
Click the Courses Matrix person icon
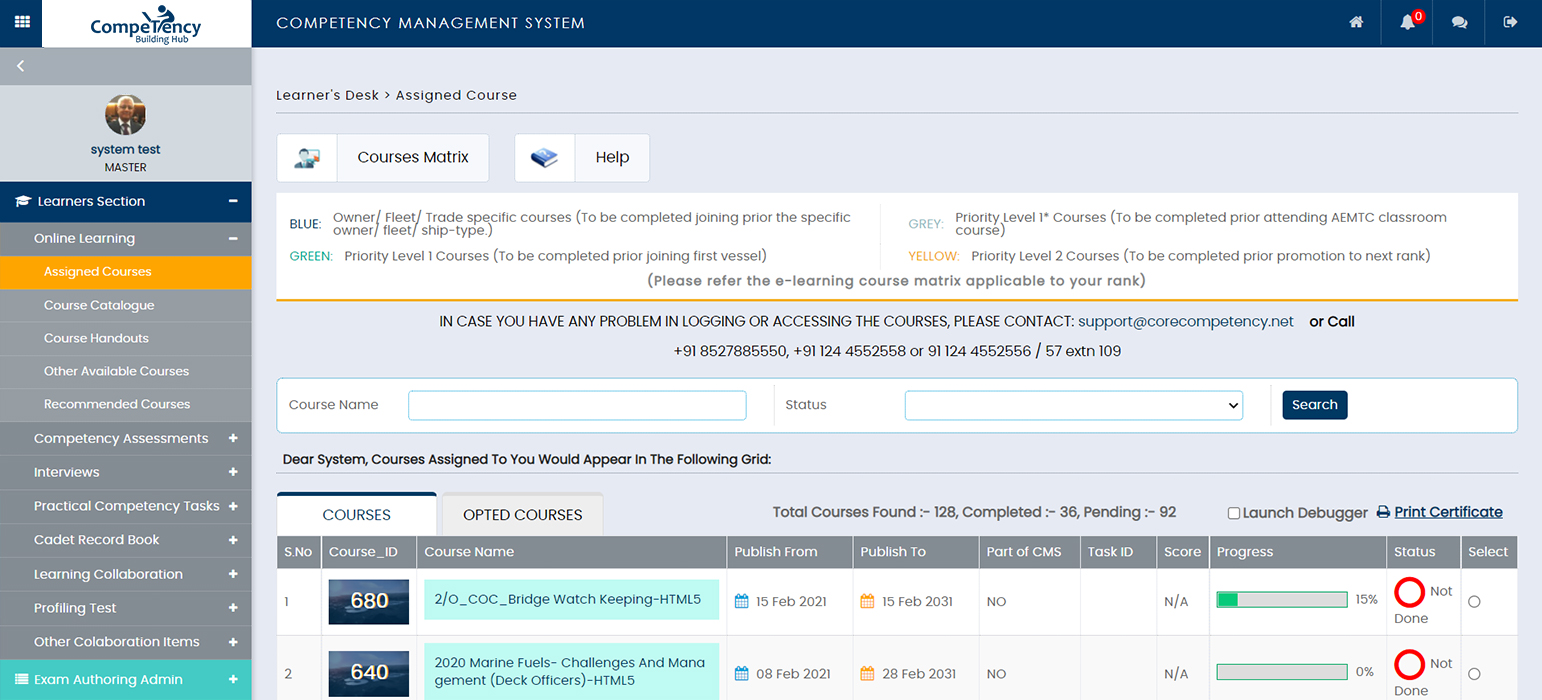[x=306, y=157]
